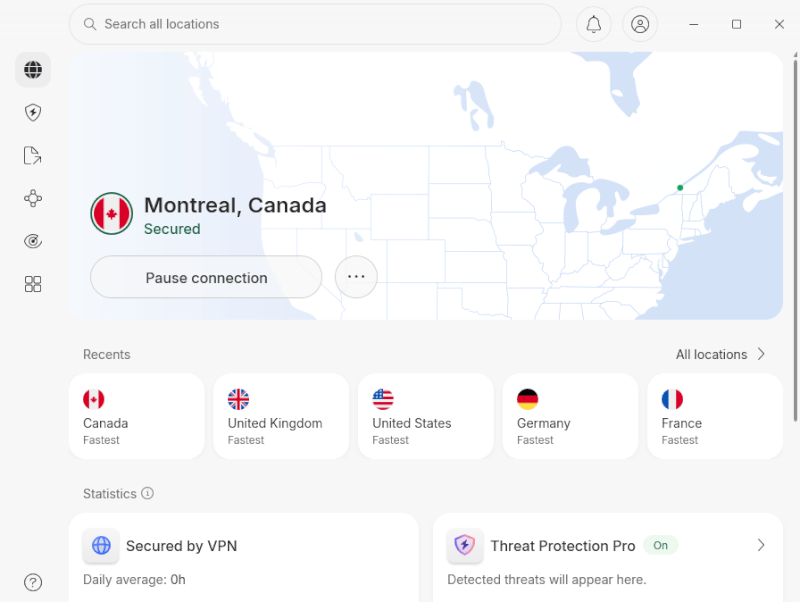Focus the Search all locations field
Screen dimensions: 800x602
pos(315,24)
